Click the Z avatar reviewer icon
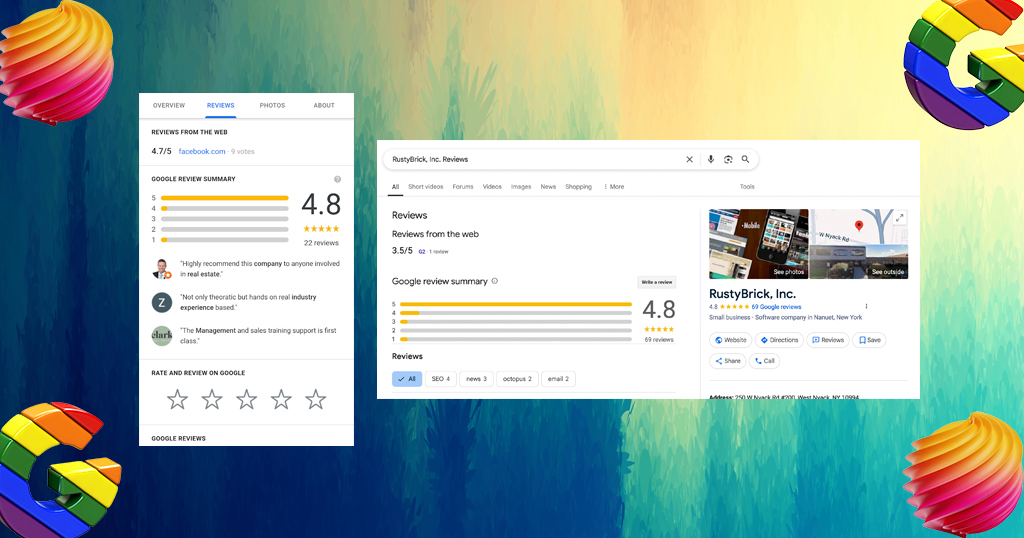Image resolution: width=1024 pixels, height=538 pixels. pos(161,302)
